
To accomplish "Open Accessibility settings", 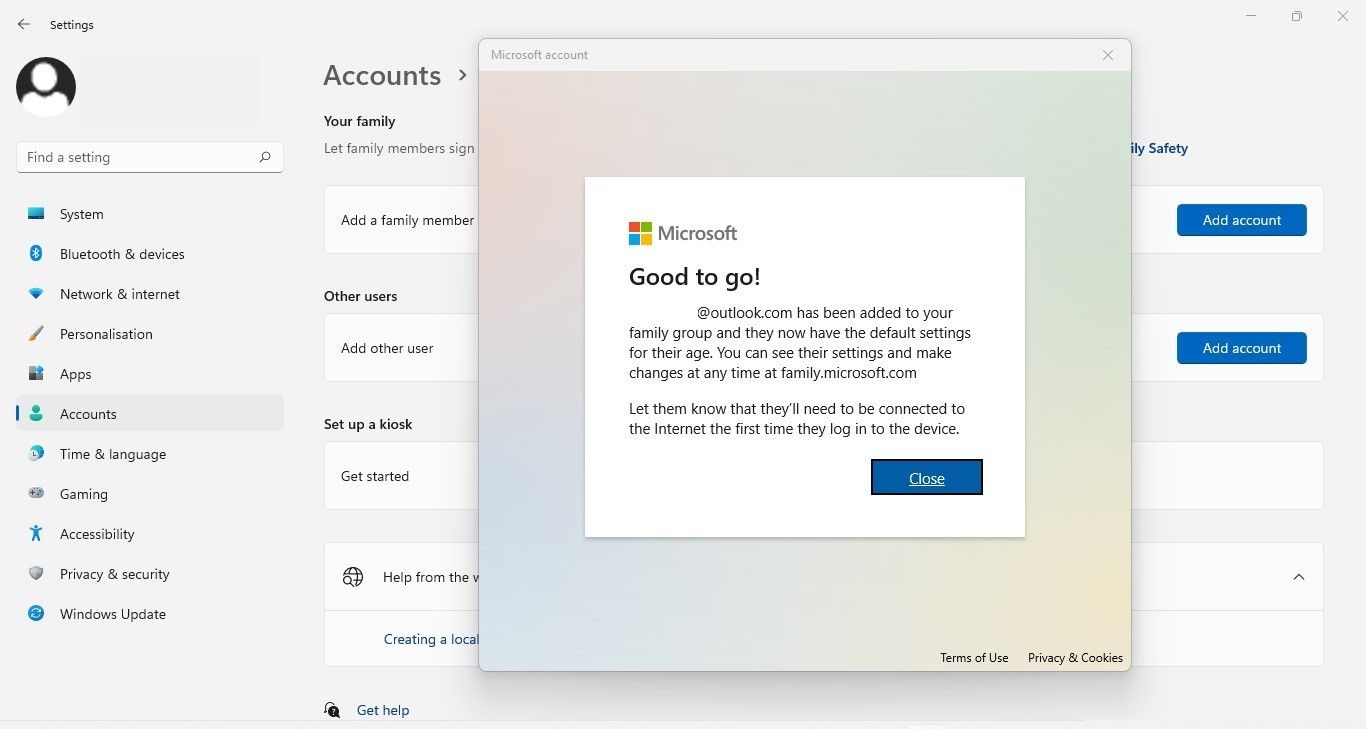I will click(x=150, y=534).
